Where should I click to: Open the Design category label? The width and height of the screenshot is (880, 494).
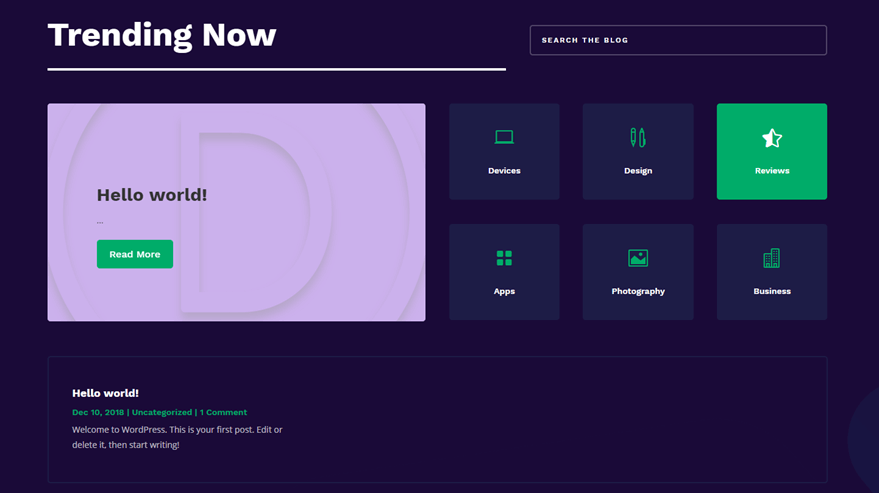click(x=638, y=171)
